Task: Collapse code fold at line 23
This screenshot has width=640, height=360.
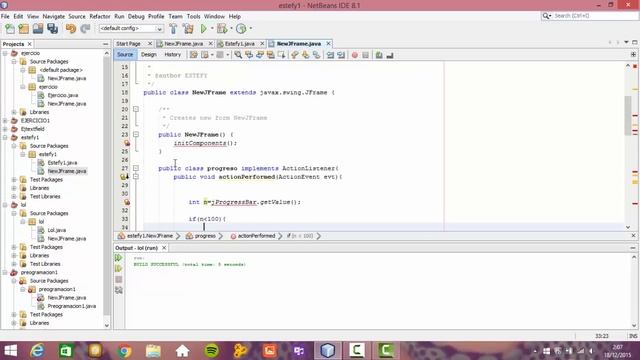Action: 136,134
